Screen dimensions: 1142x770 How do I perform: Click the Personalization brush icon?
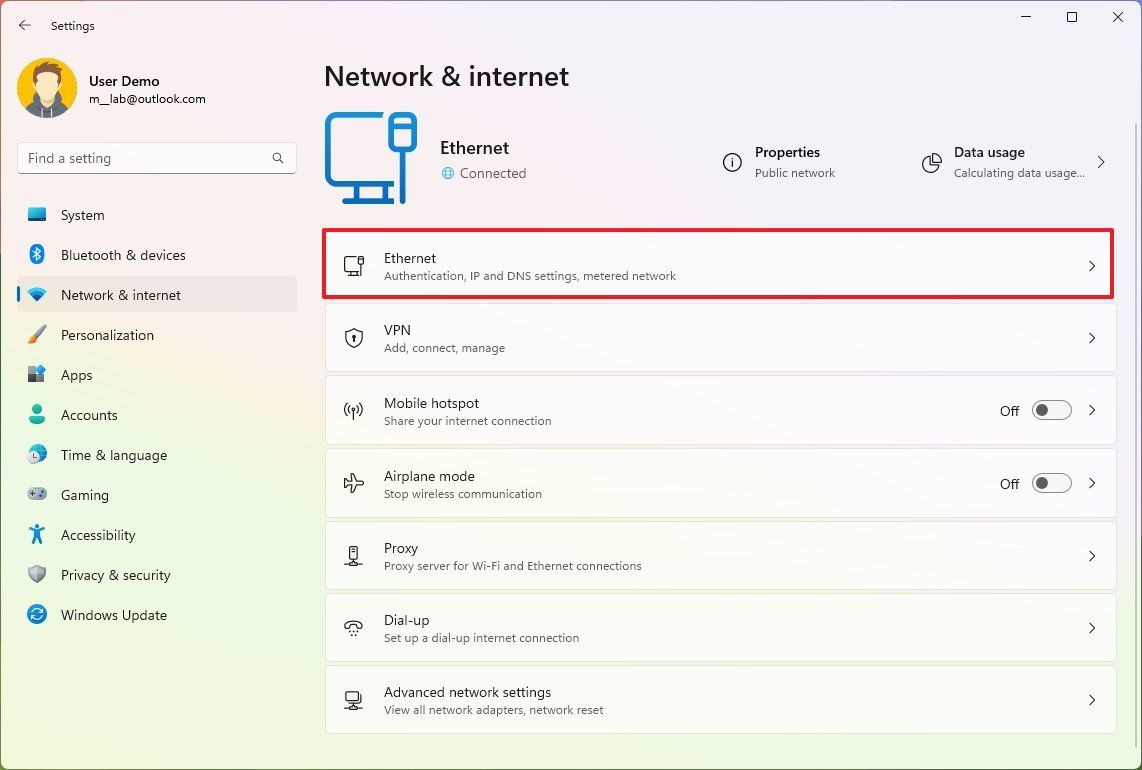coord(37,334)
